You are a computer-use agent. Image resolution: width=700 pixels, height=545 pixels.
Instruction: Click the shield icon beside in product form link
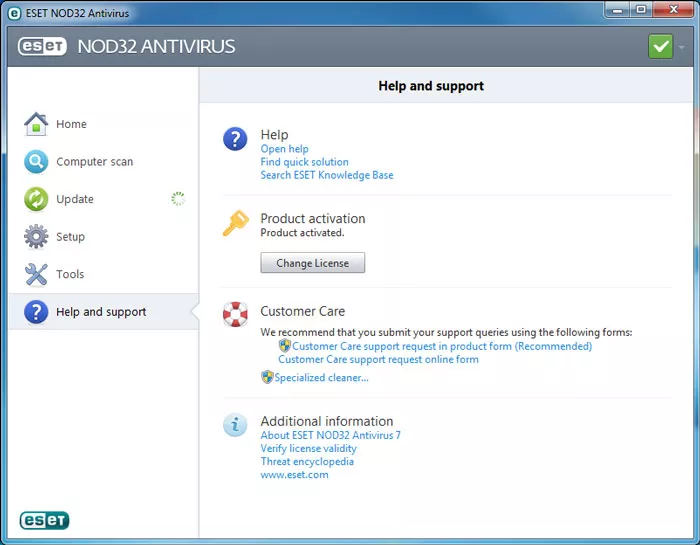(284, 345)
